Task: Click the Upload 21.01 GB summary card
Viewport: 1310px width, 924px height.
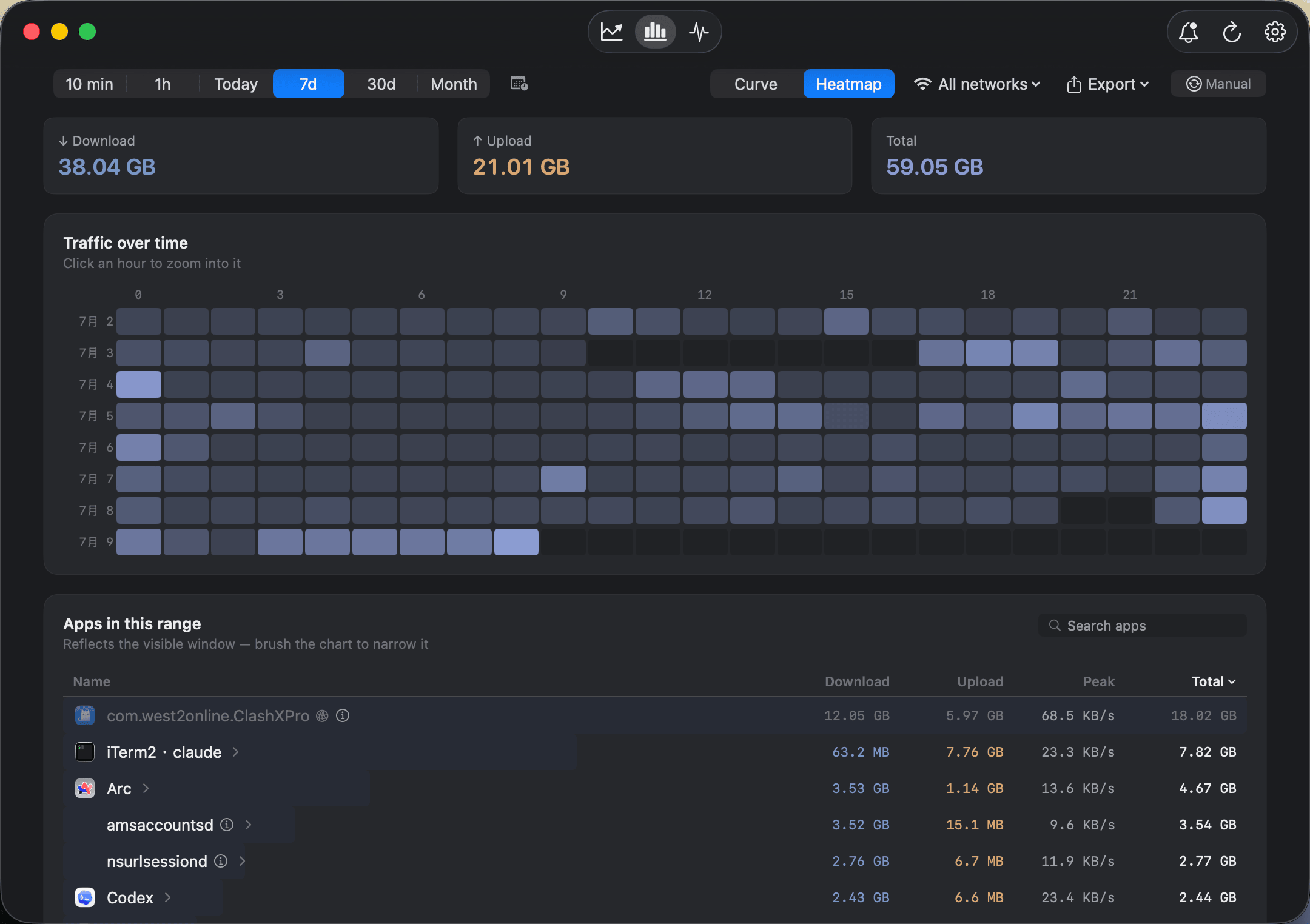Action: (x=655, y=156)
